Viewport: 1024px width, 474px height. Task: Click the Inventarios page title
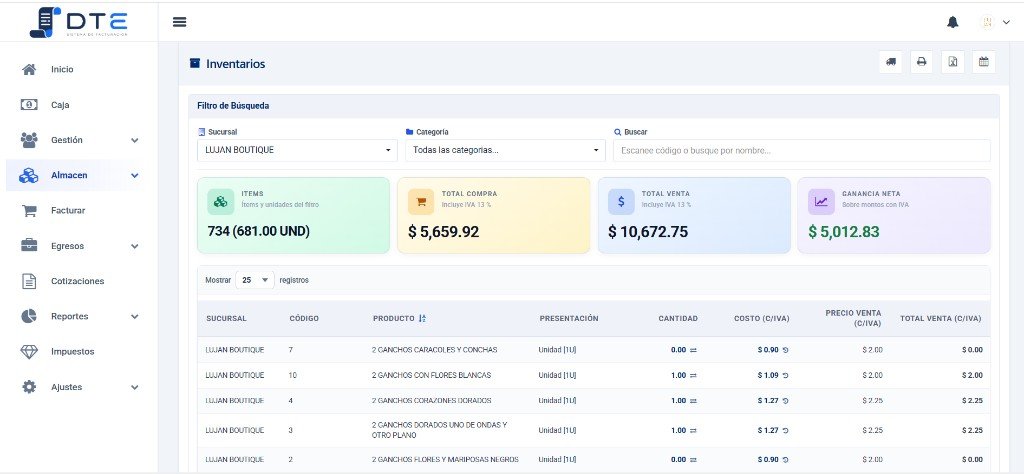pos(236,64)
